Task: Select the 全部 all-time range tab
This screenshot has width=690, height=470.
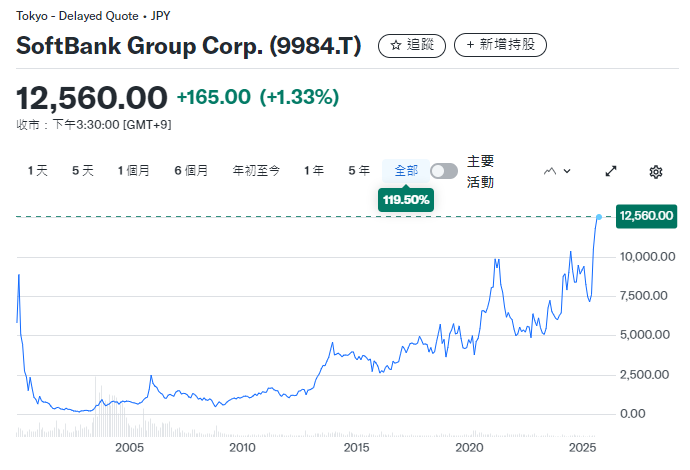Action: pos(406,171)
